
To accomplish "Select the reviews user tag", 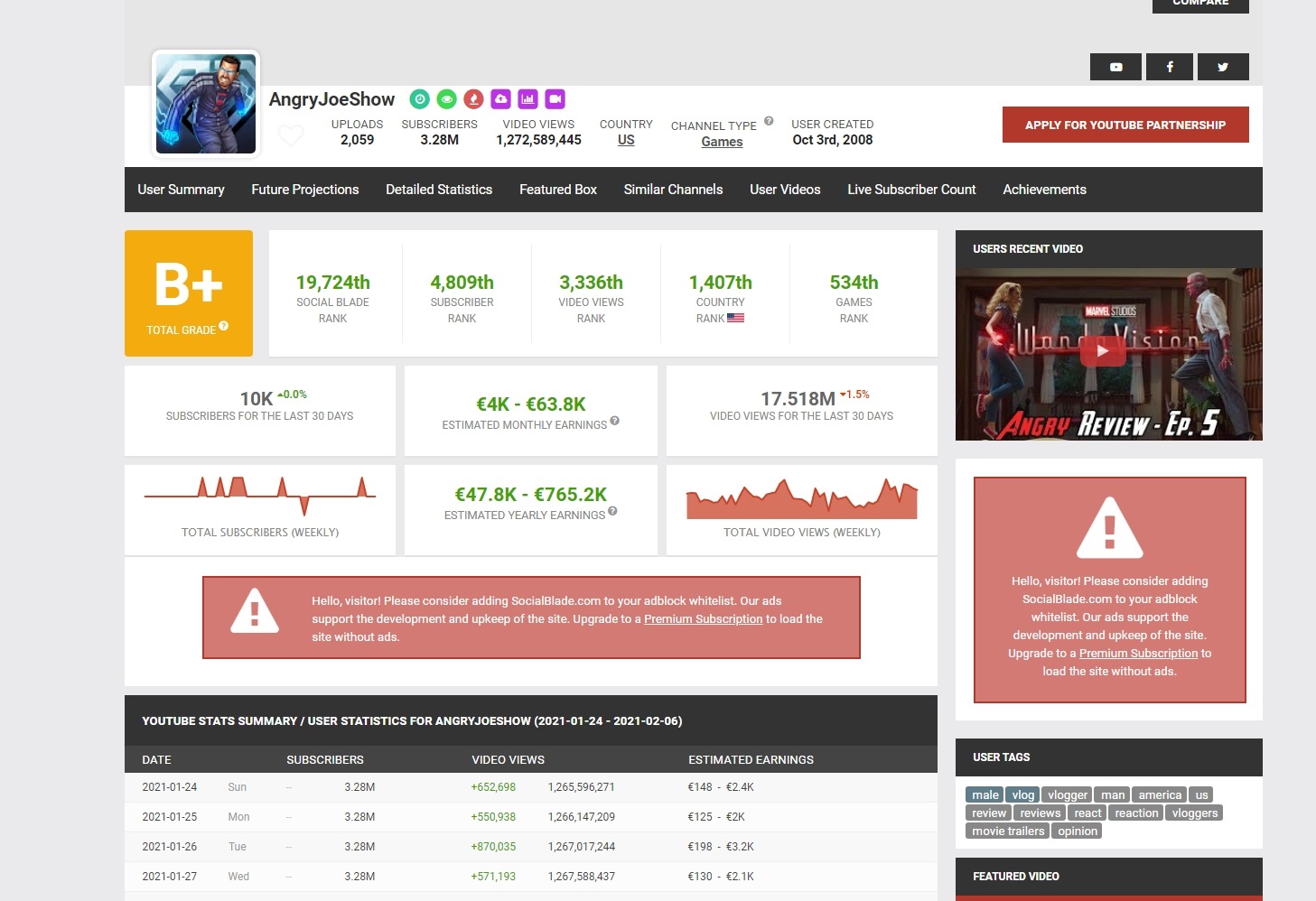I will [1041, 813].
